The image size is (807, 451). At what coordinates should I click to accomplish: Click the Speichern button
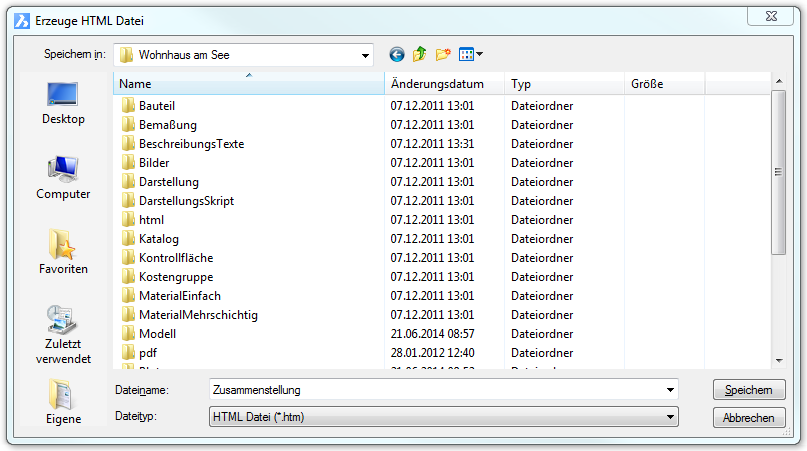[749, 390]
